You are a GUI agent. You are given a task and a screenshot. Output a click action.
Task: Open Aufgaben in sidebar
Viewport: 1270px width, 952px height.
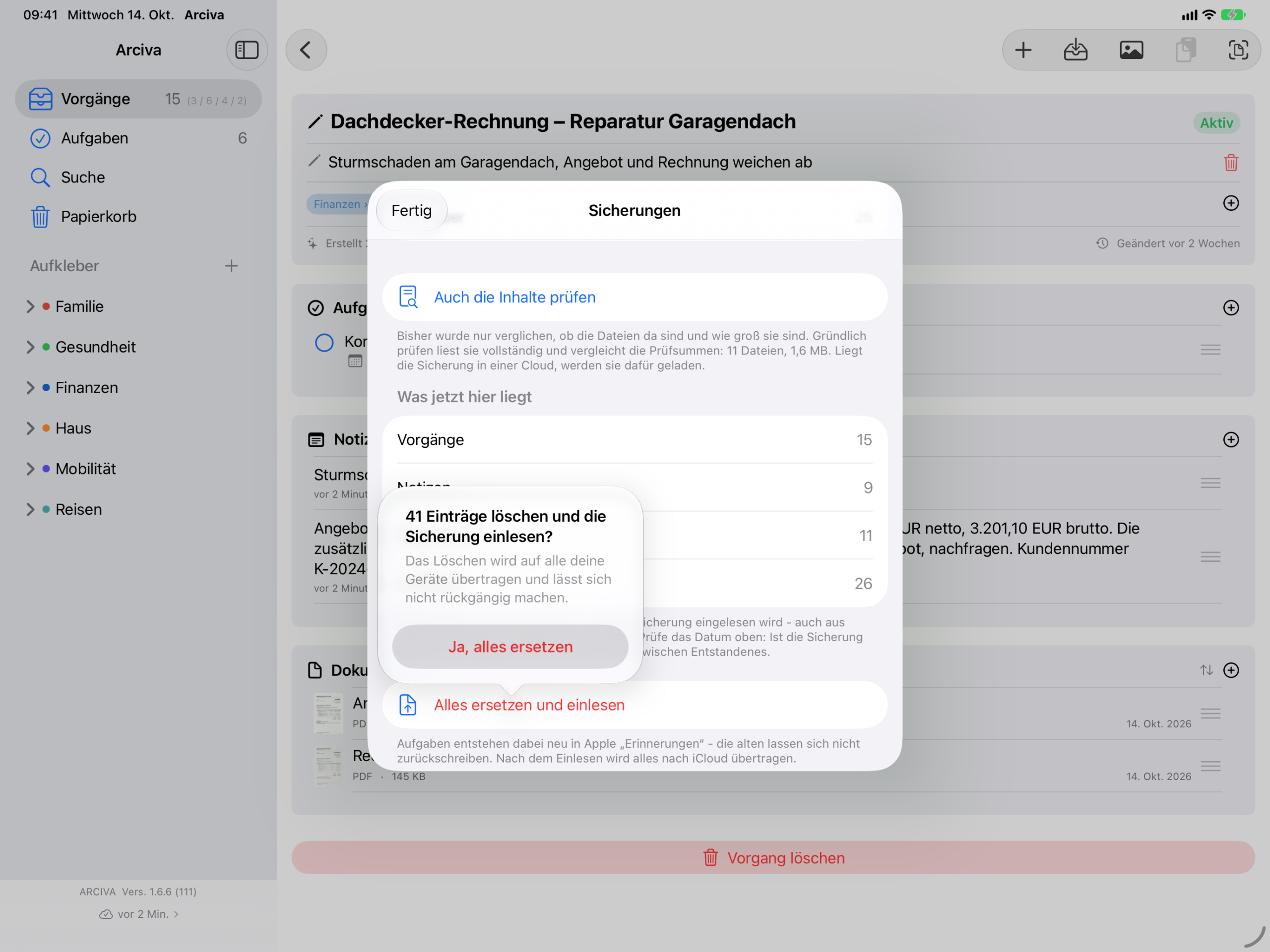coord(138,138)
